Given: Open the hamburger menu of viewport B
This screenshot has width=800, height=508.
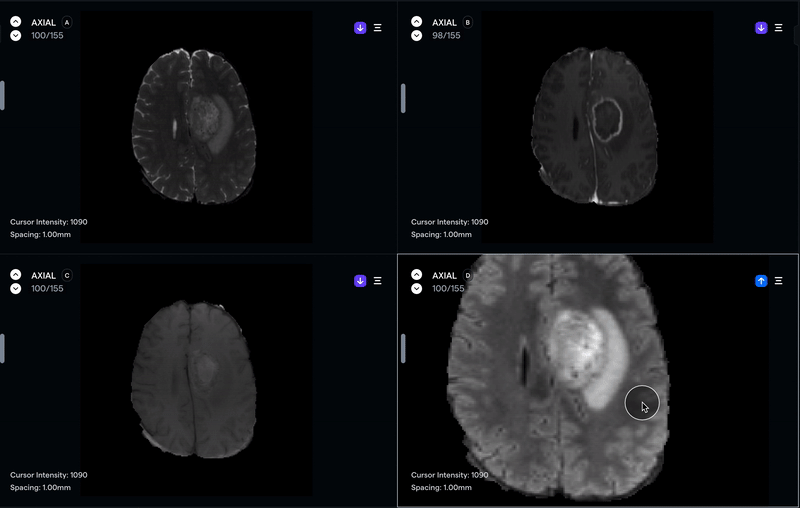Looking at the screenshot, I should tap(778, 28).
